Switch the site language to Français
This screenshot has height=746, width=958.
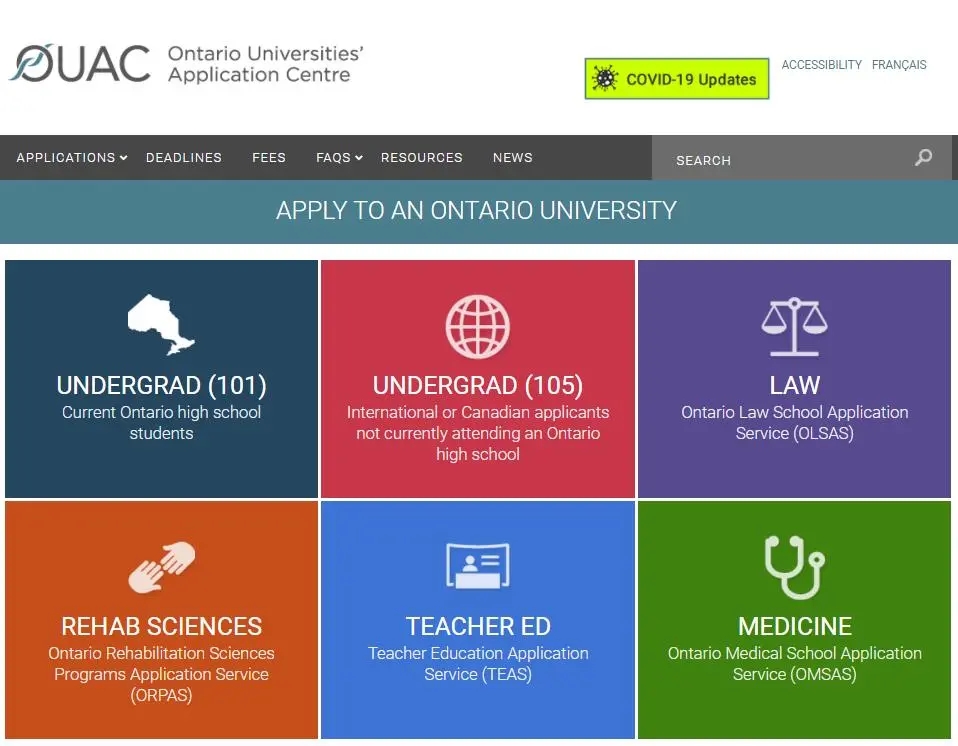coord(899,65)
